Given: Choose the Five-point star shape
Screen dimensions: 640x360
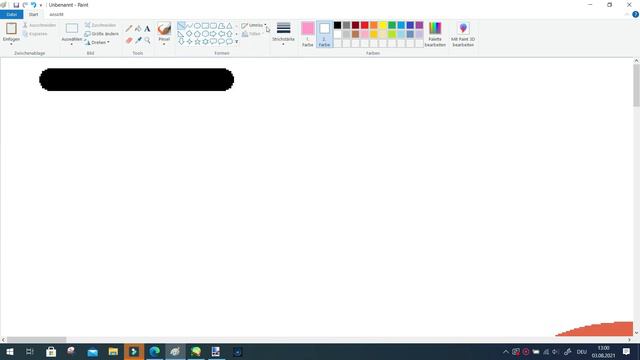Looking at the screenshot, I should click(197, 41).
